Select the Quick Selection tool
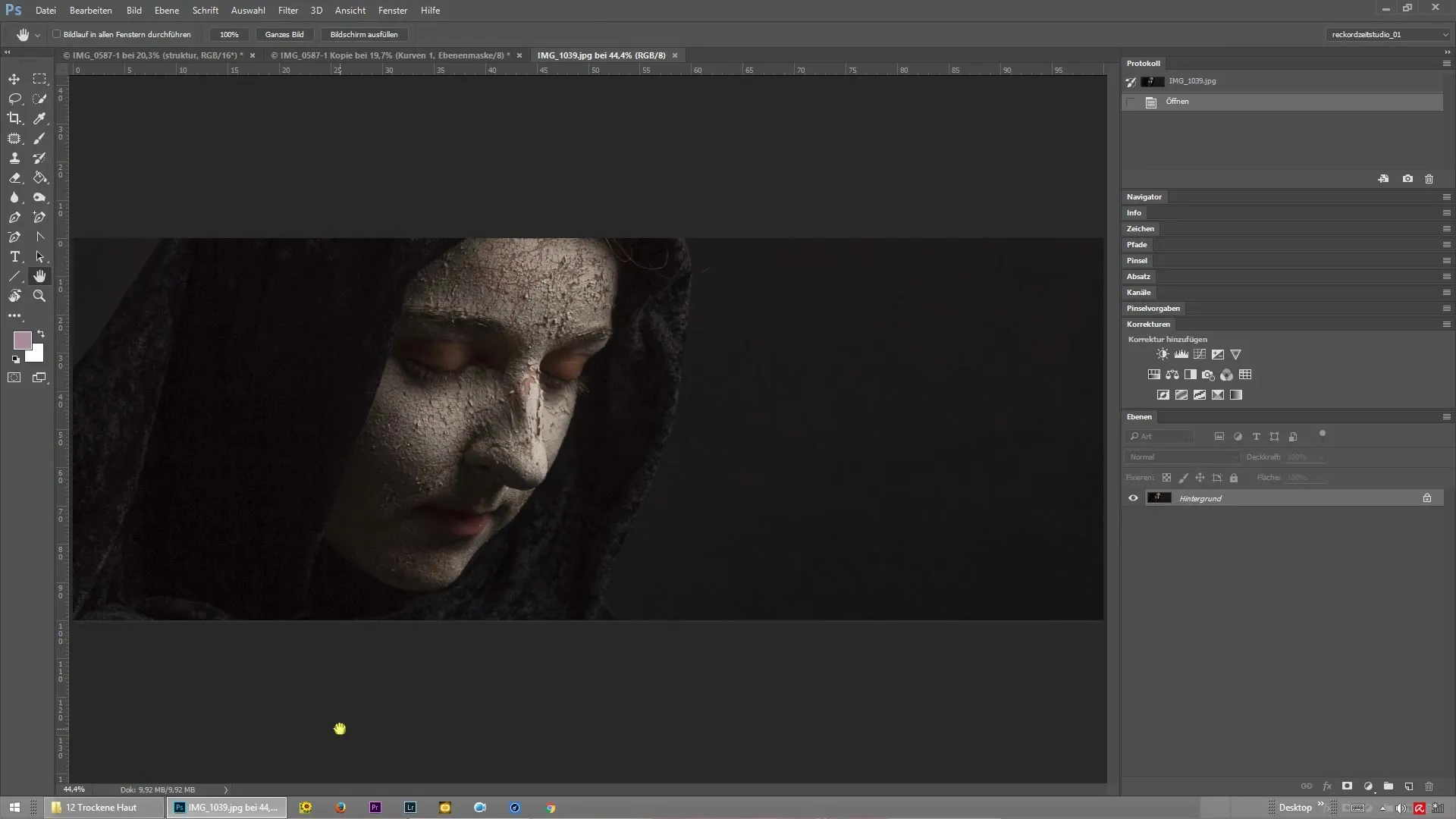This screenshot has width=1456, height=819. (x=39, y=99)
